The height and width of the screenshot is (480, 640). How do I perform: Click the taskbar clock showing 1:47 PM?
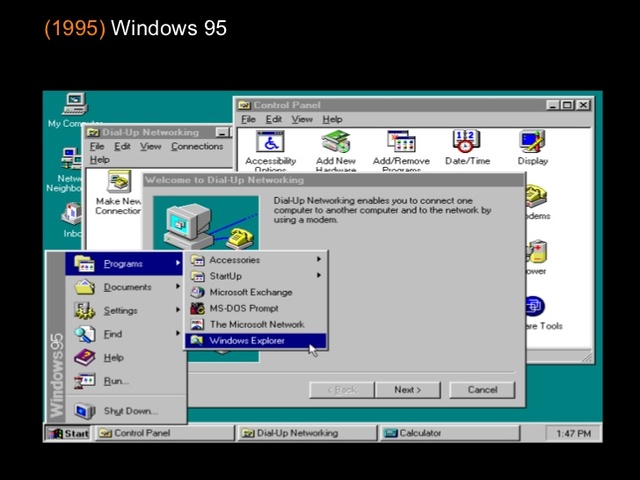coord(573,433)
